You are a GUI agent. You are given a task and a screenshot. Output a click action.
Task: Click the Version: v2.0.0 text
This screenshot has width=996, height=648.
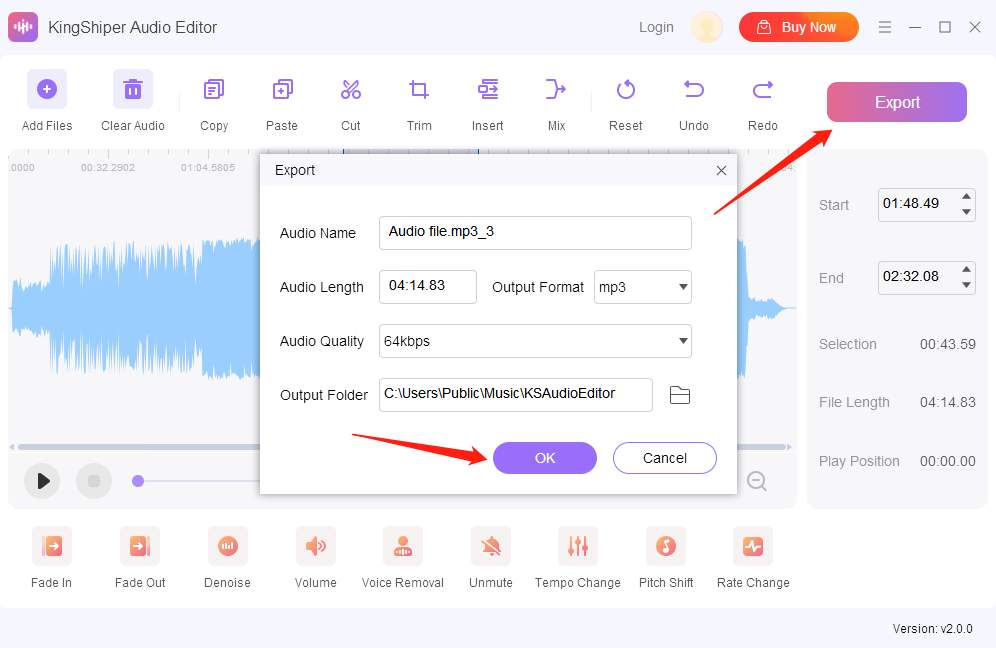click(932, 629)
